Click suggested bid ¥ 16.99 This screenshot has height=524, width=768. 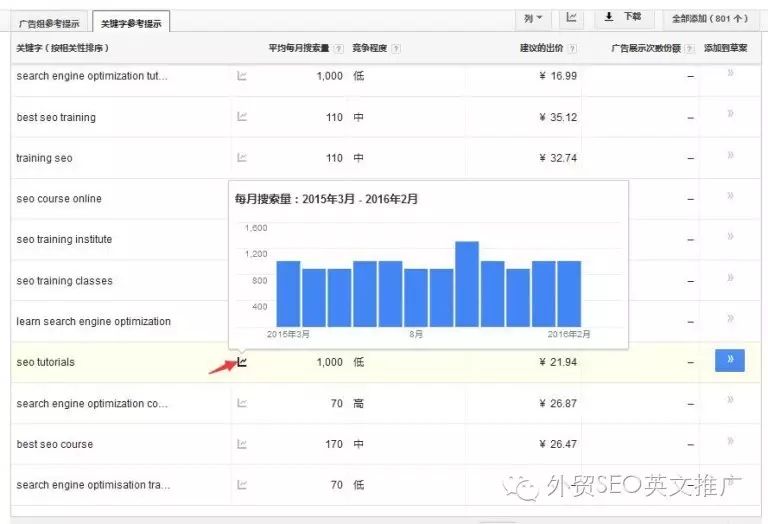click(x=558, y=76)
